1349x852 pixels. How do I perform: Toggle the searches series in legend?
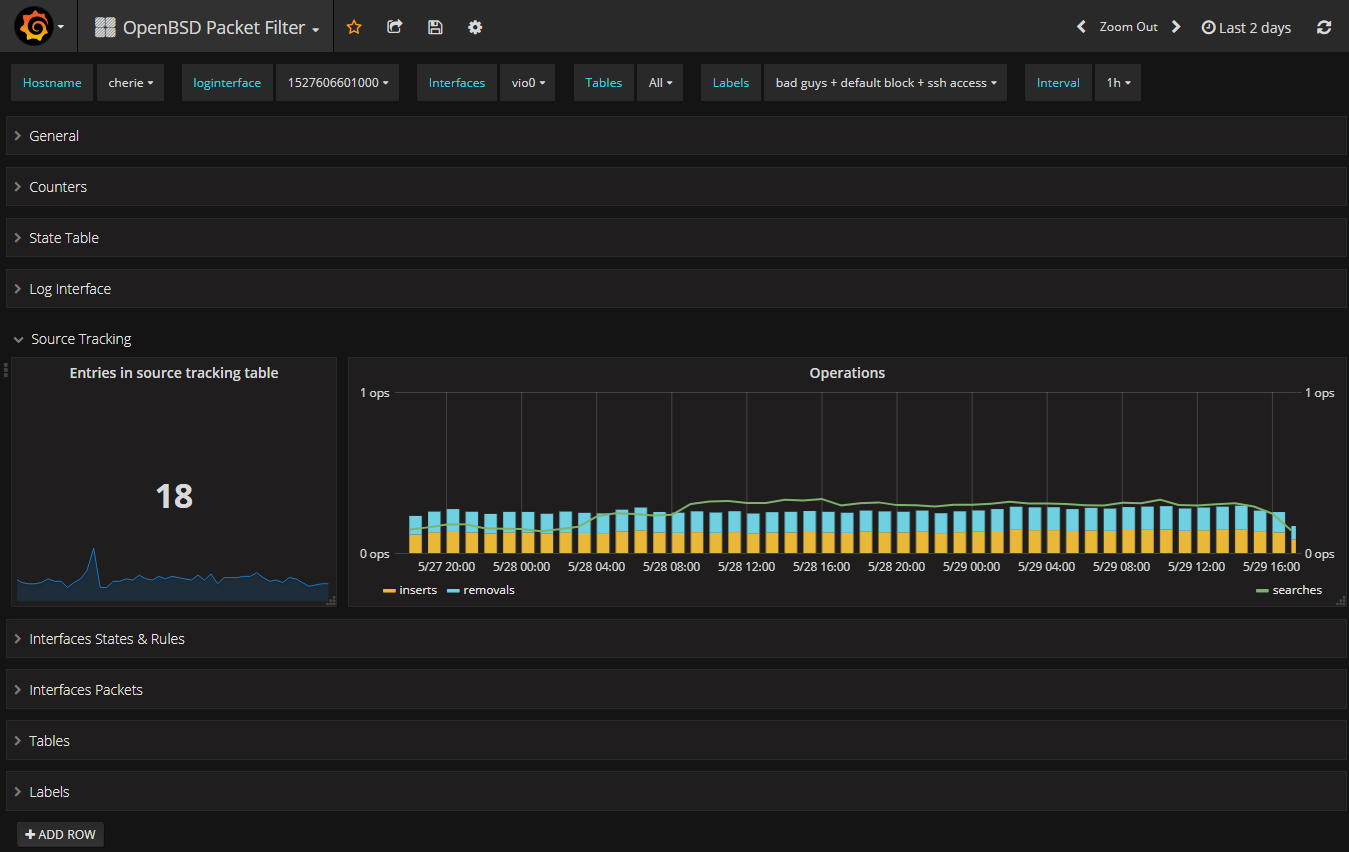tap(1296, 590)
